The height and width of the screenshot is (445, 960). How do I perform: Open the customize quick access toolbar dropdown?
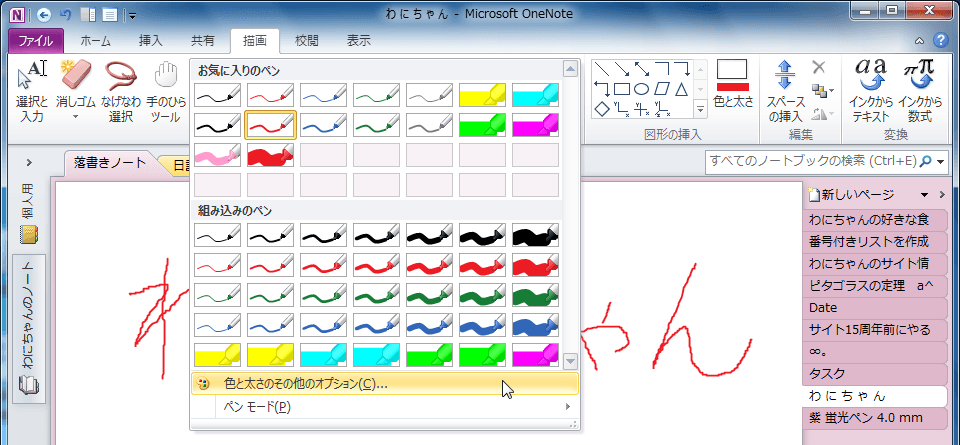coord(133,15)
